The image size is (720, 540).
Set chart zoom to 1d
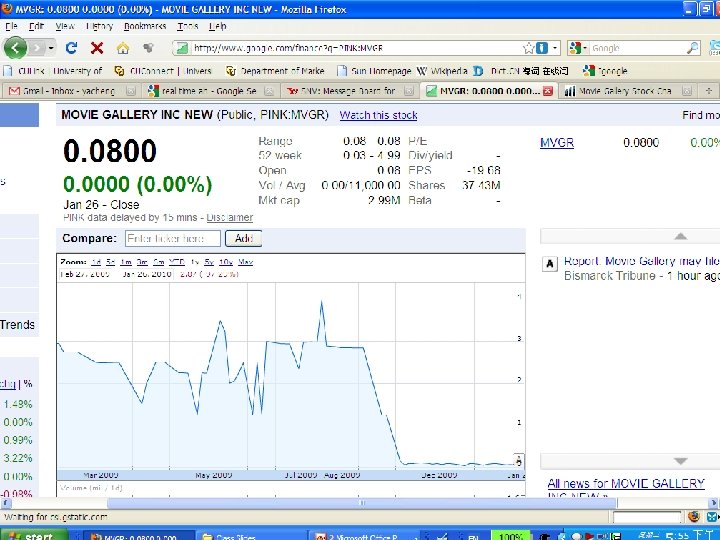[x=96, y=262]
